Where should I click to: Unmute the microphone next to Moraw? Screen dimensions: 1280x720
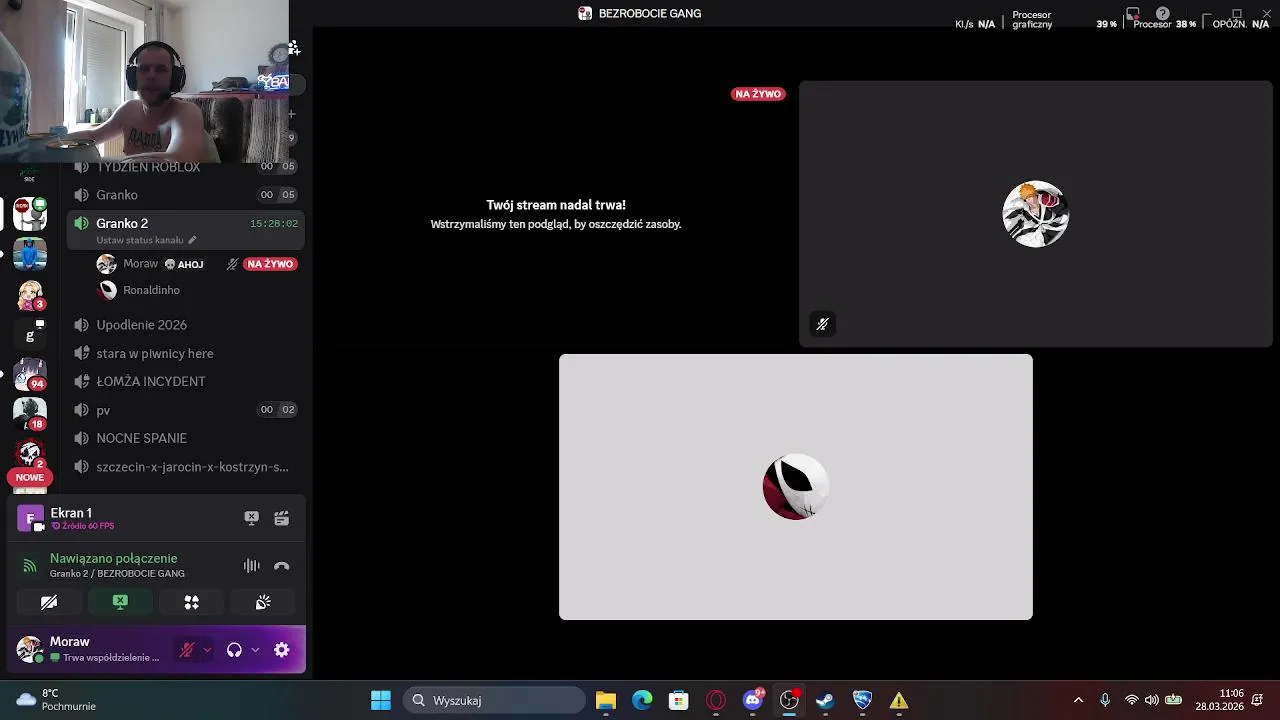coord(187,650)
